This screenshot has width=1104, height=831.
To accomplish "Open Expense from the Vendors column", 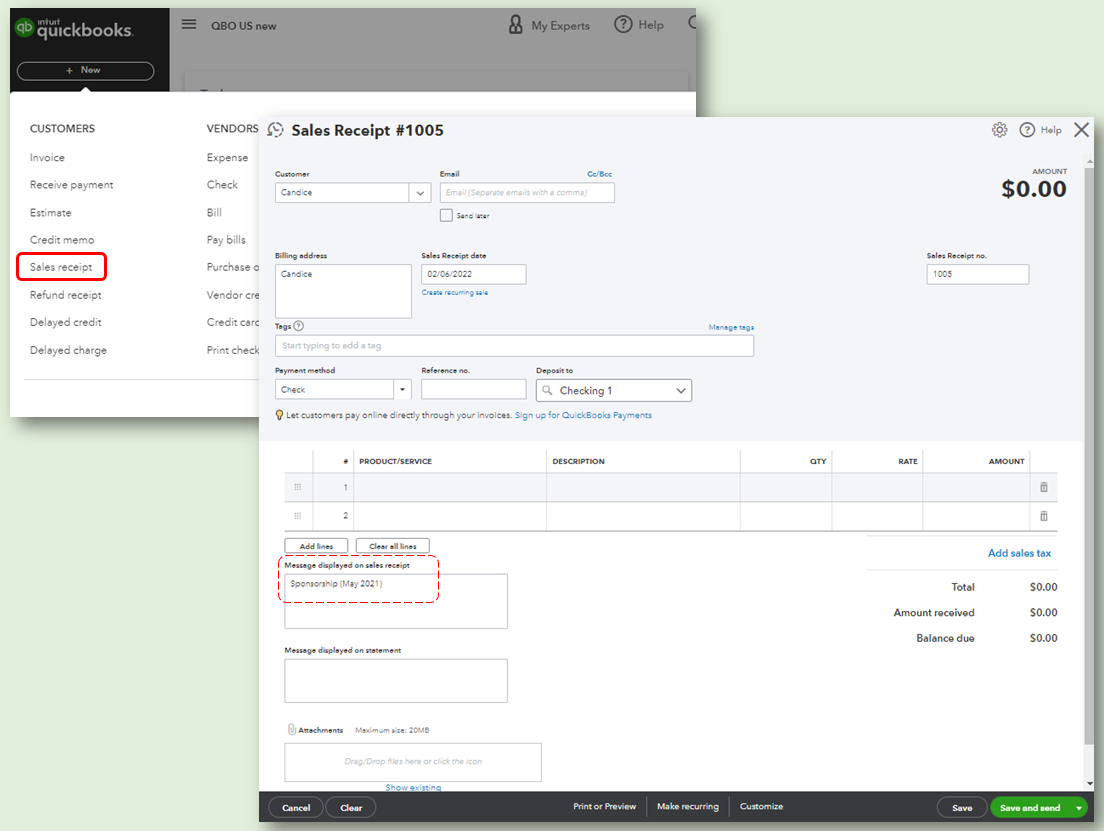I will [x=227, y=157].
